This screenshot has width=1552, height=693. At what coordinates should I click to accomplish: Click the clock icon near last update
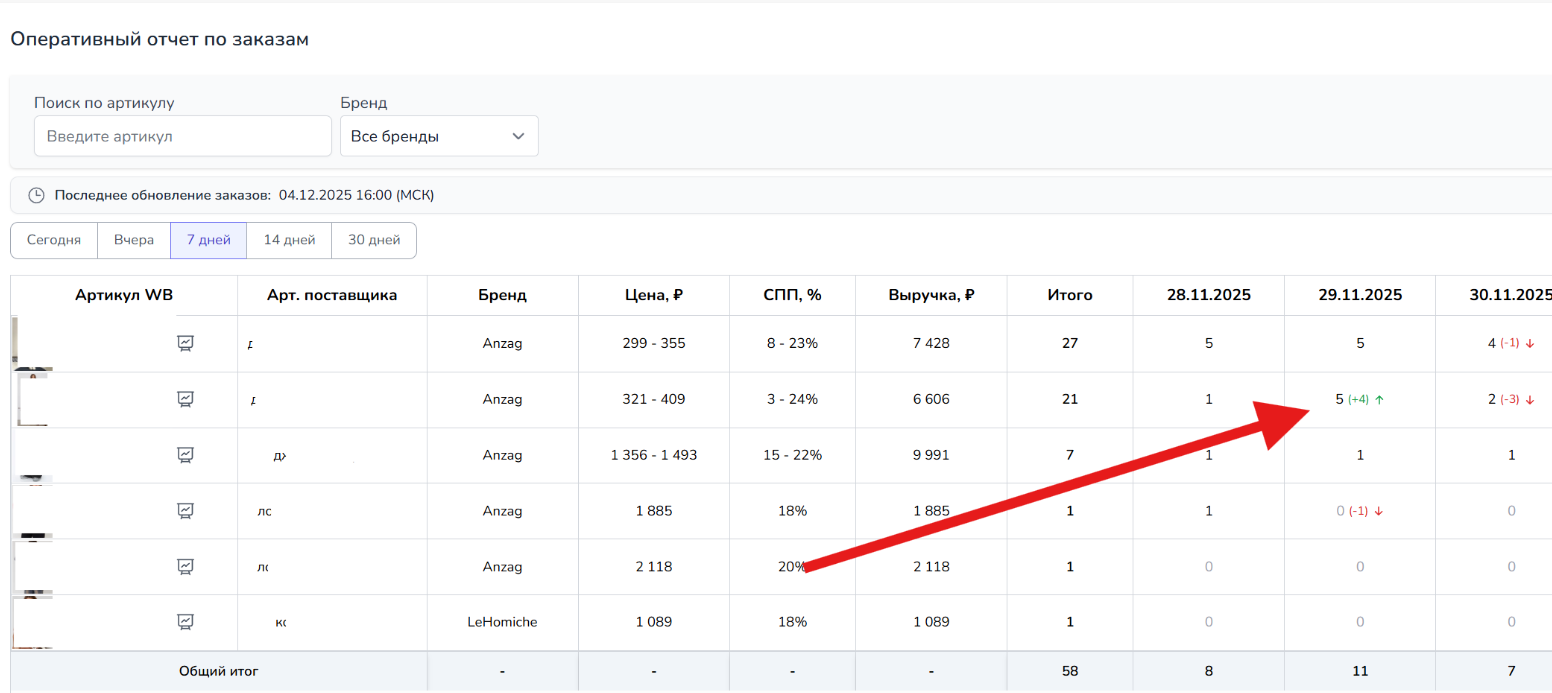pos(36,195)
